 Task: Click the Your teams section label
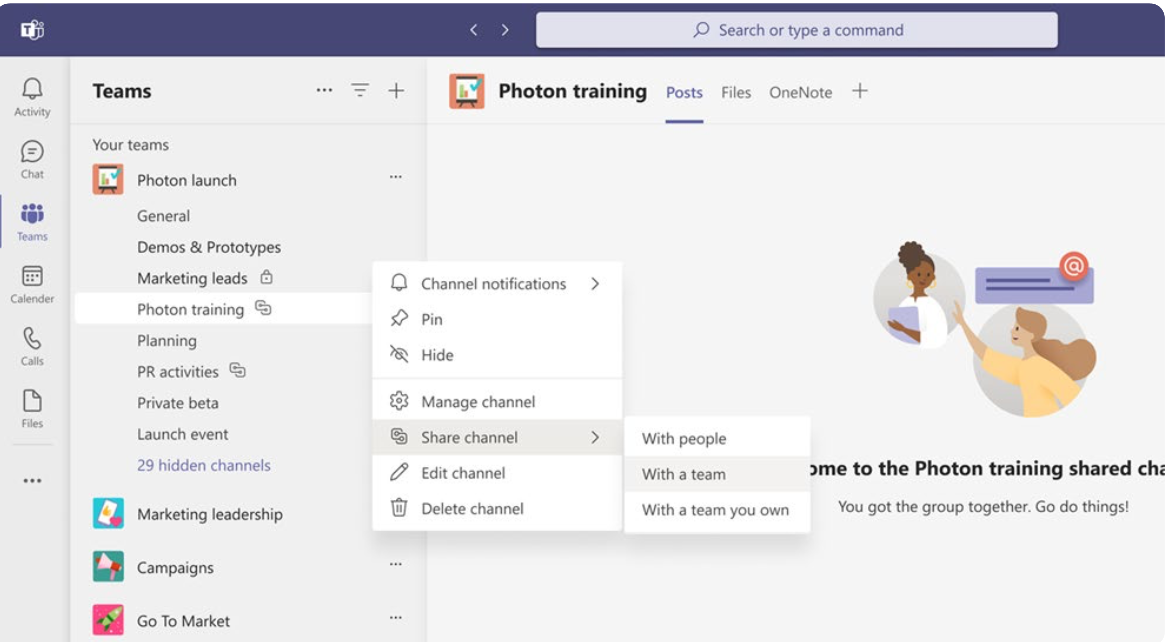[131, 144]
